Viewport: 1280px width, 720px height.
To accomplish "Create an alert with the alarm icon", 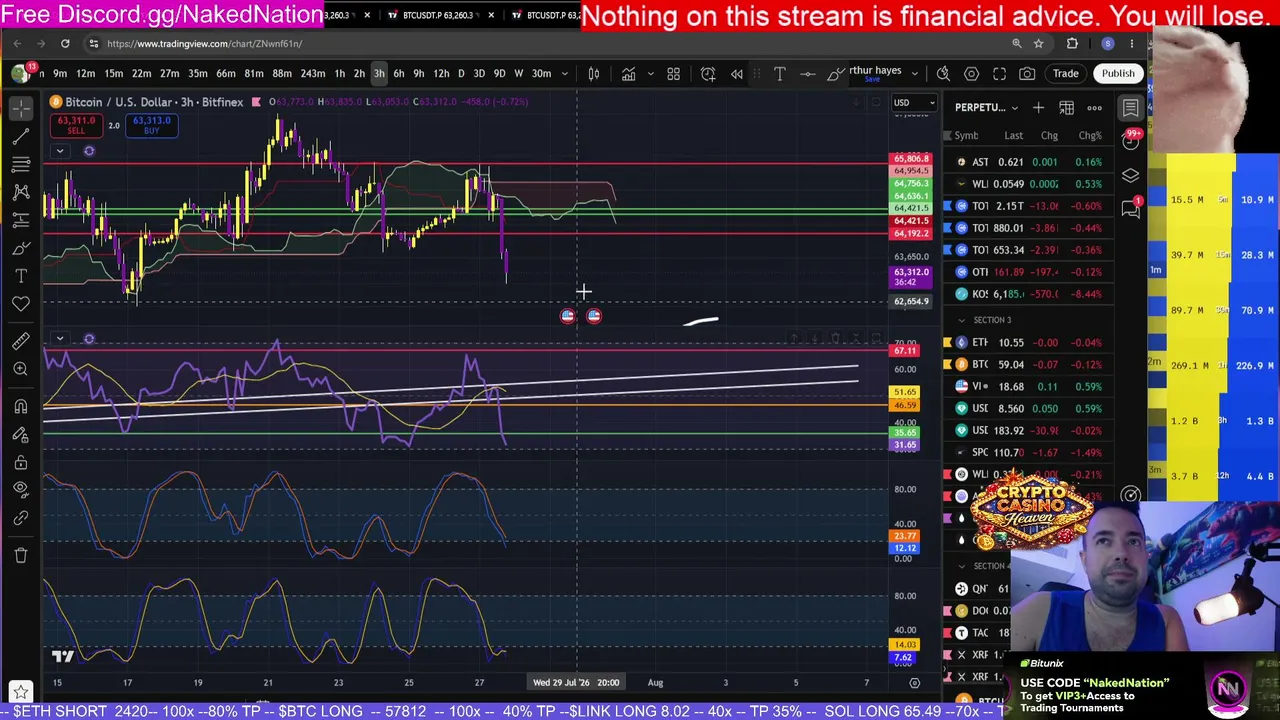I will pyautogui.click(x=708, y=73).
